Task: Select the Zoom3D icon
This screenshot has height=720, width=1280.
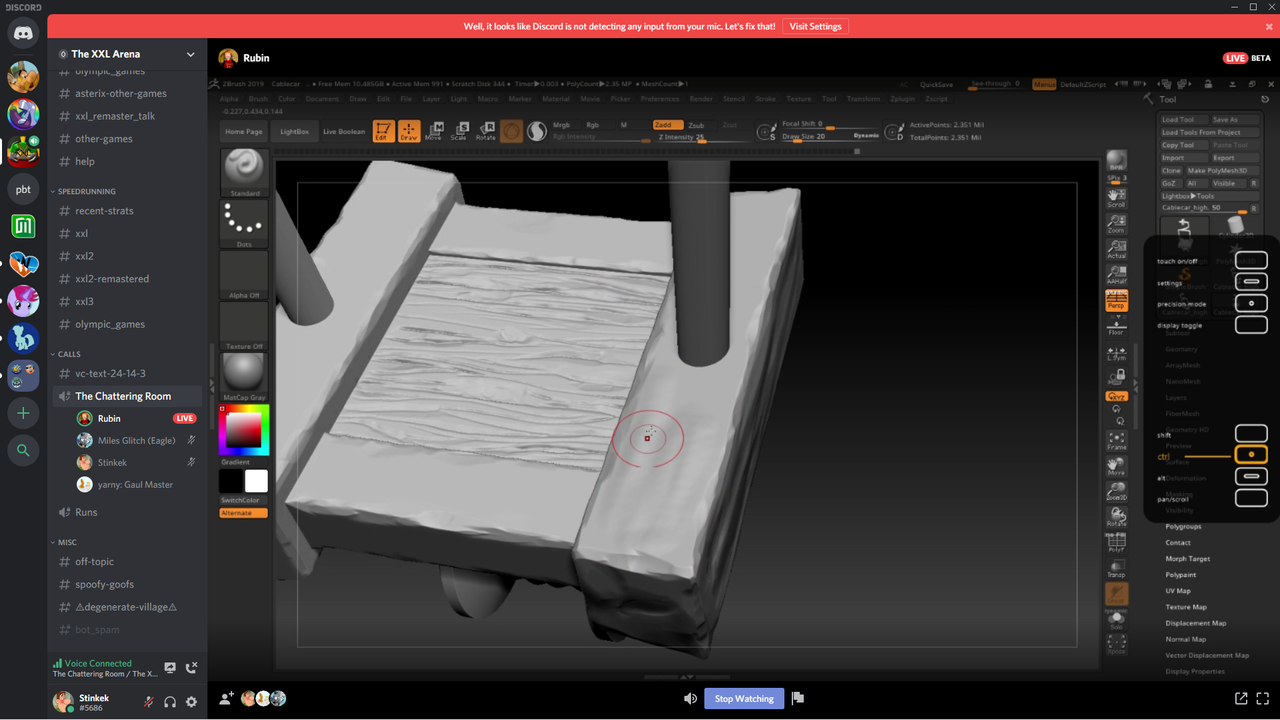Action: (1117, 492)
